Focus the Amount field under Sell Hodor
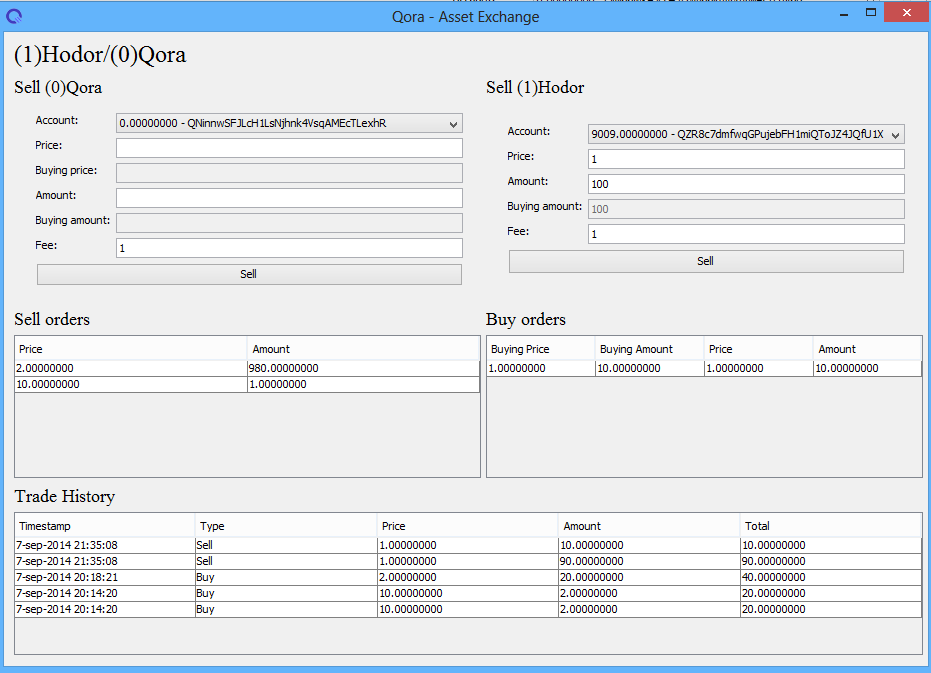This screenshot has height=673, width=931. click(746, 184)
